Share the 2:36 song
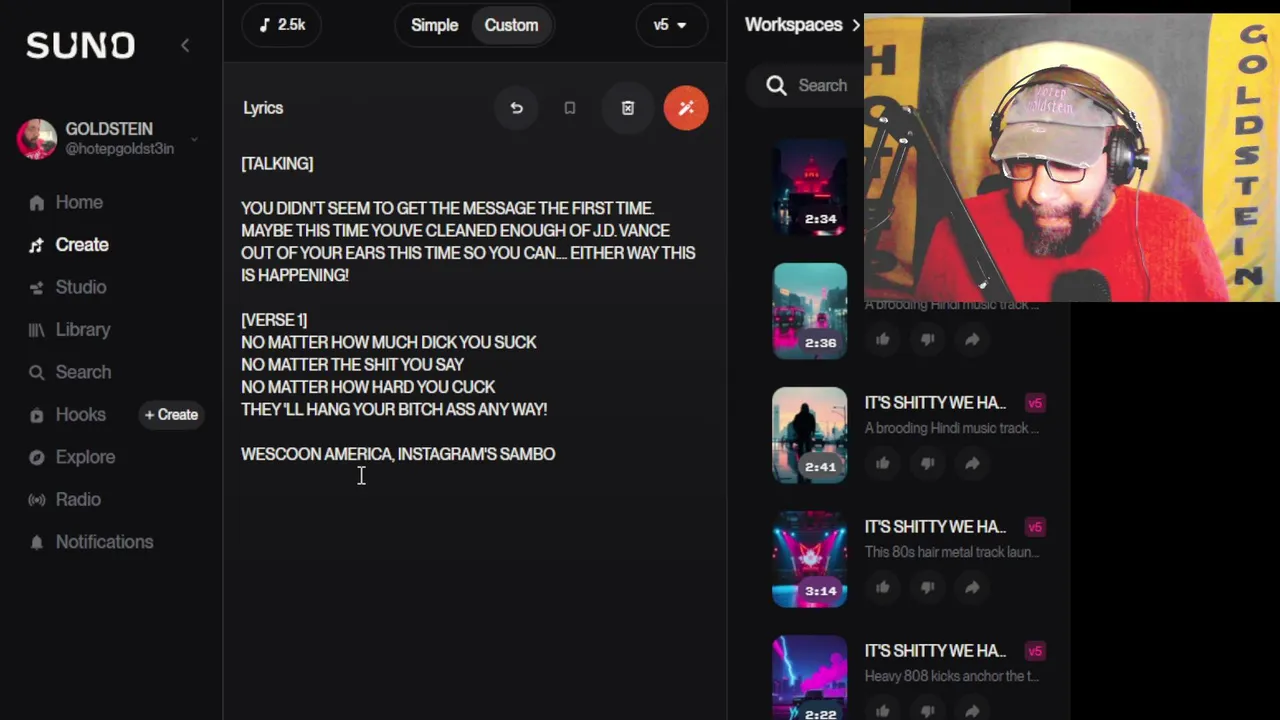 pyautogui.click(x=972, y=340)
